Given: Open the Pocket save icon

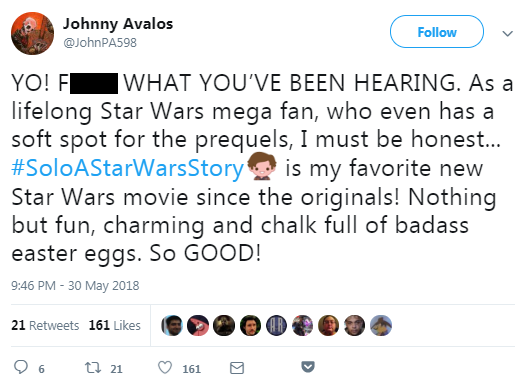Looking at the screenshot, I should (x=308, y=366).
